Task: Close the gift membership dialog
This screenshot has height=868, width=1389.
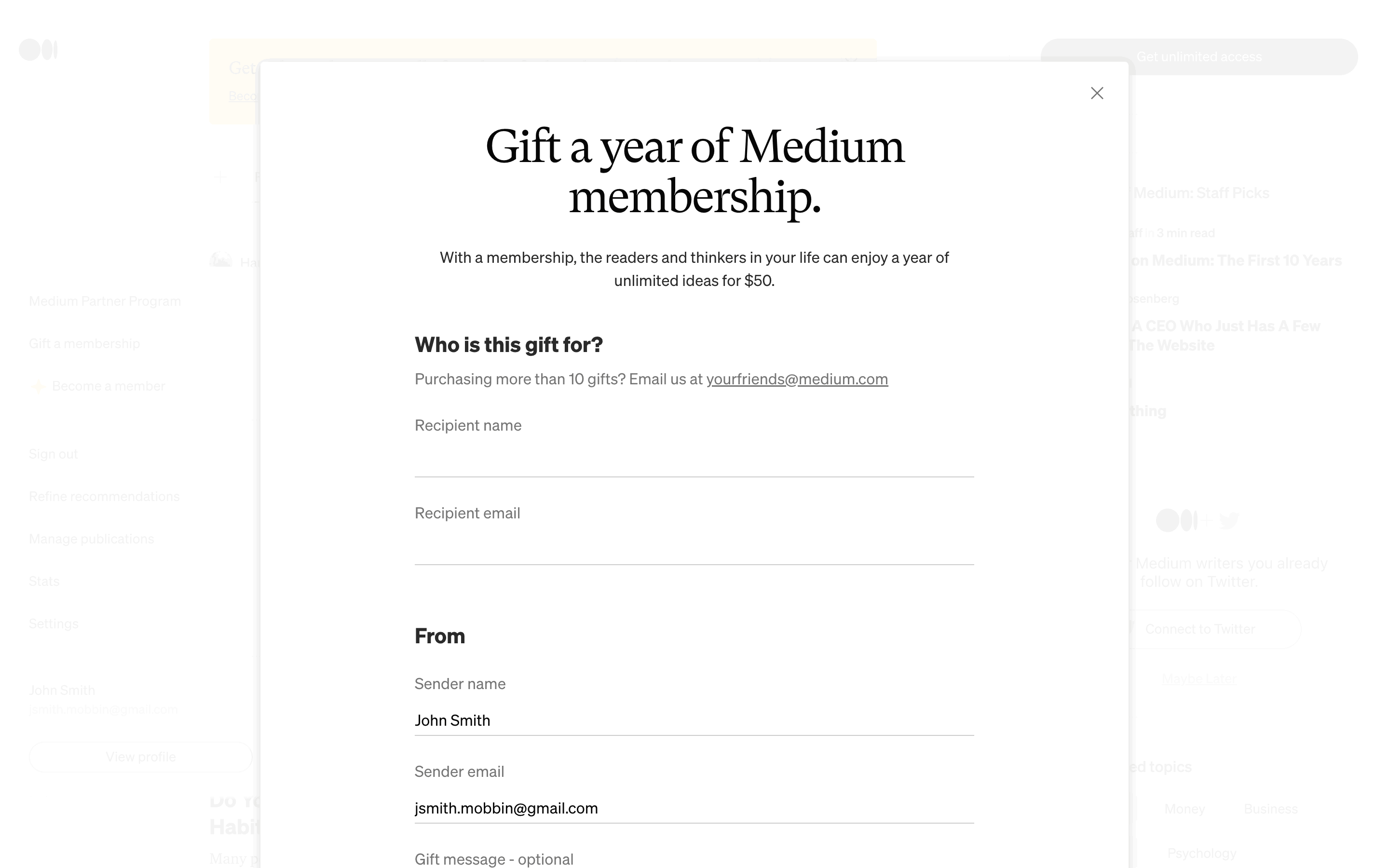Action: [1097, 93]
